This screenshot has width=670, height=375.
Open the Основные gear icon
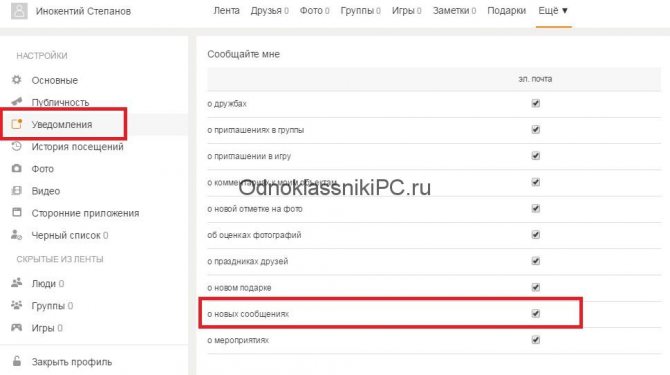point(17,79)
